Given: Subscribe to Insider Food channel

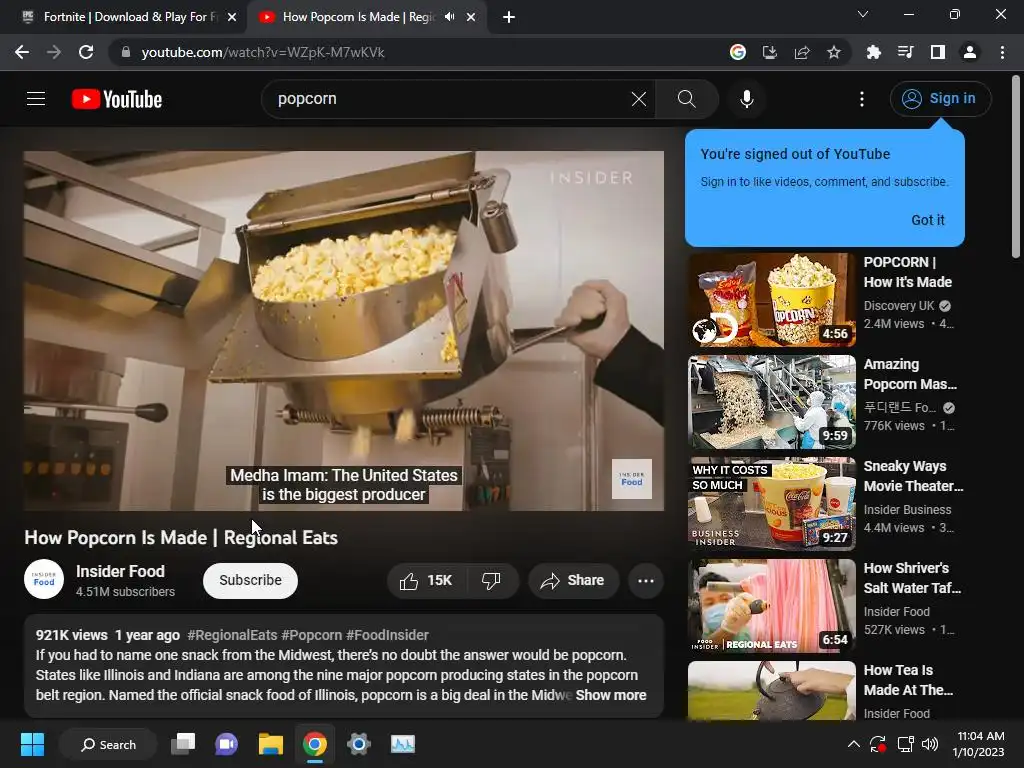Looking at the screenshot, I should point(250,581).
